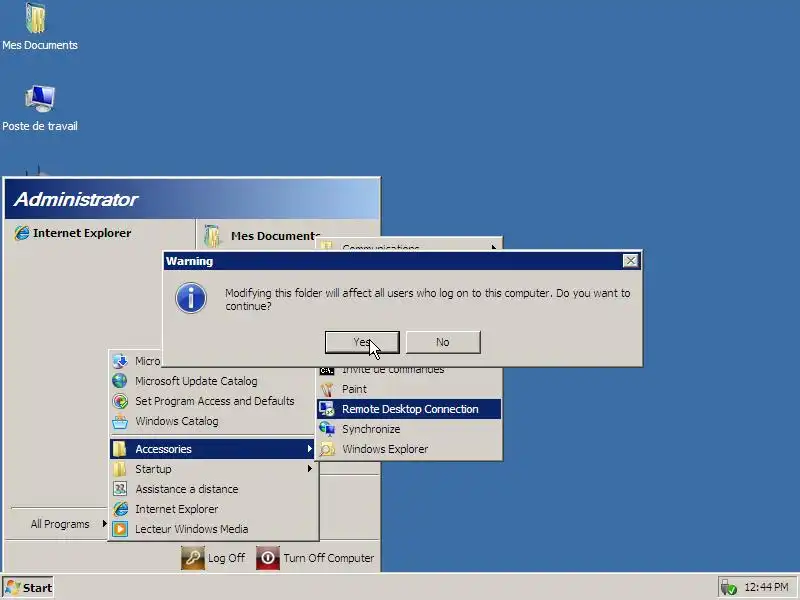Click the Log Off key icon

pos(192,558)
